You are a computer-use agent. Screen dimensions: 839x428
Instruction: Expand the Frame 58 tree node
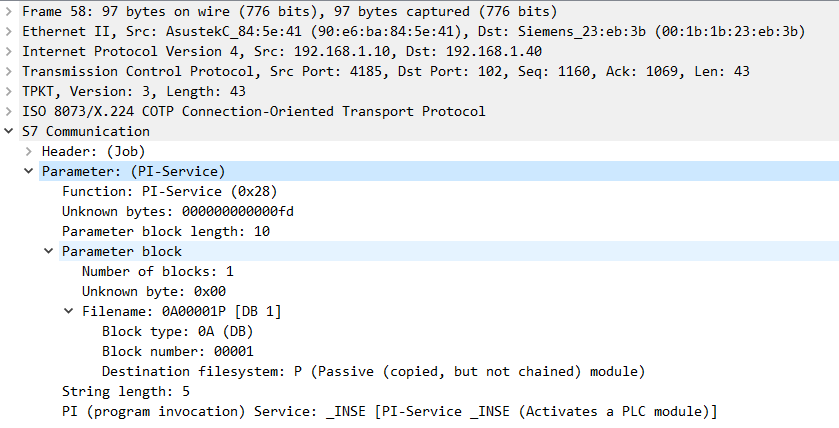click(9, 11)
